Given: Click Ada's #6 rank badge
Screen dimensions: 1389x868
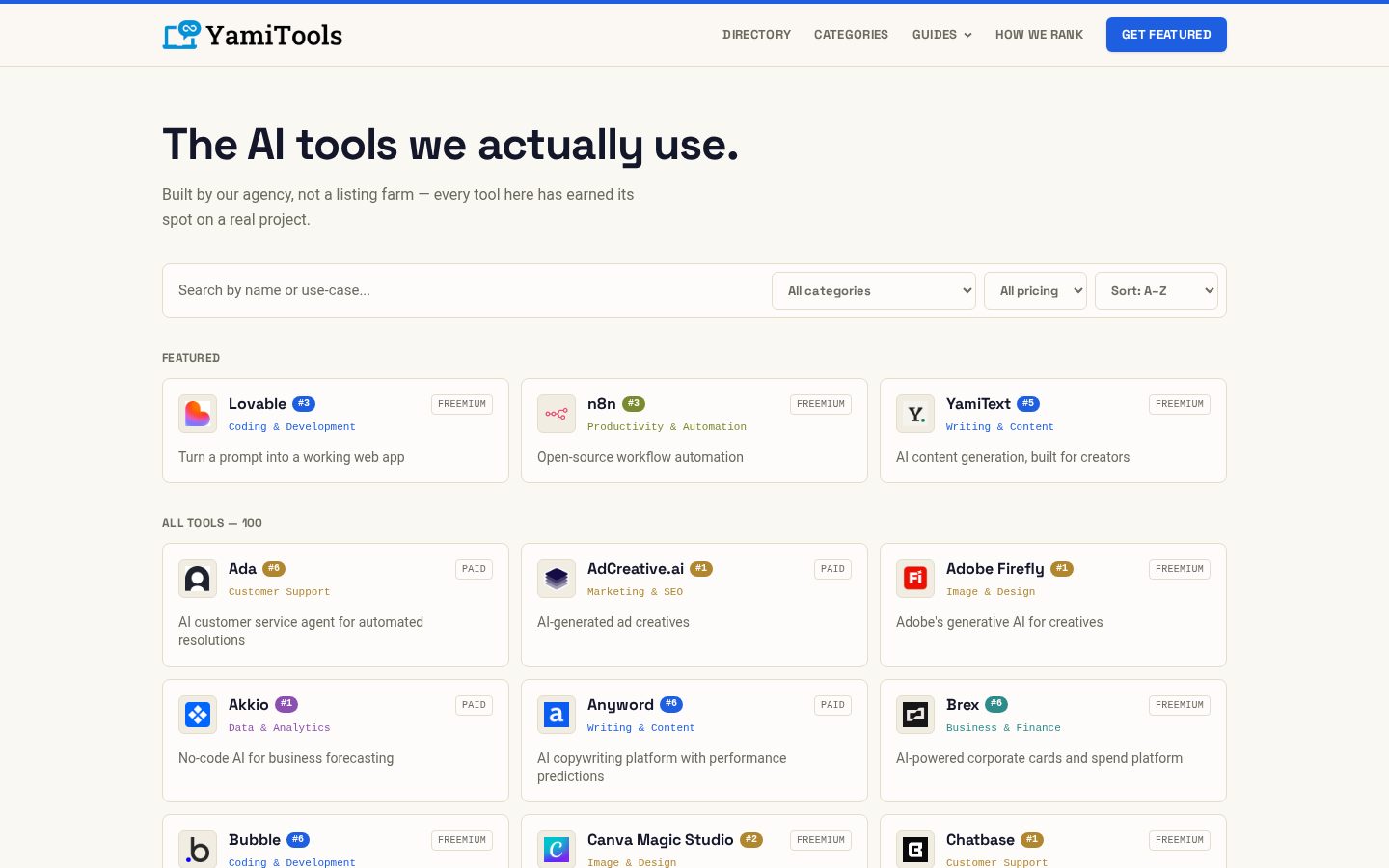Looking at the screenshot, I should point(274,569).
